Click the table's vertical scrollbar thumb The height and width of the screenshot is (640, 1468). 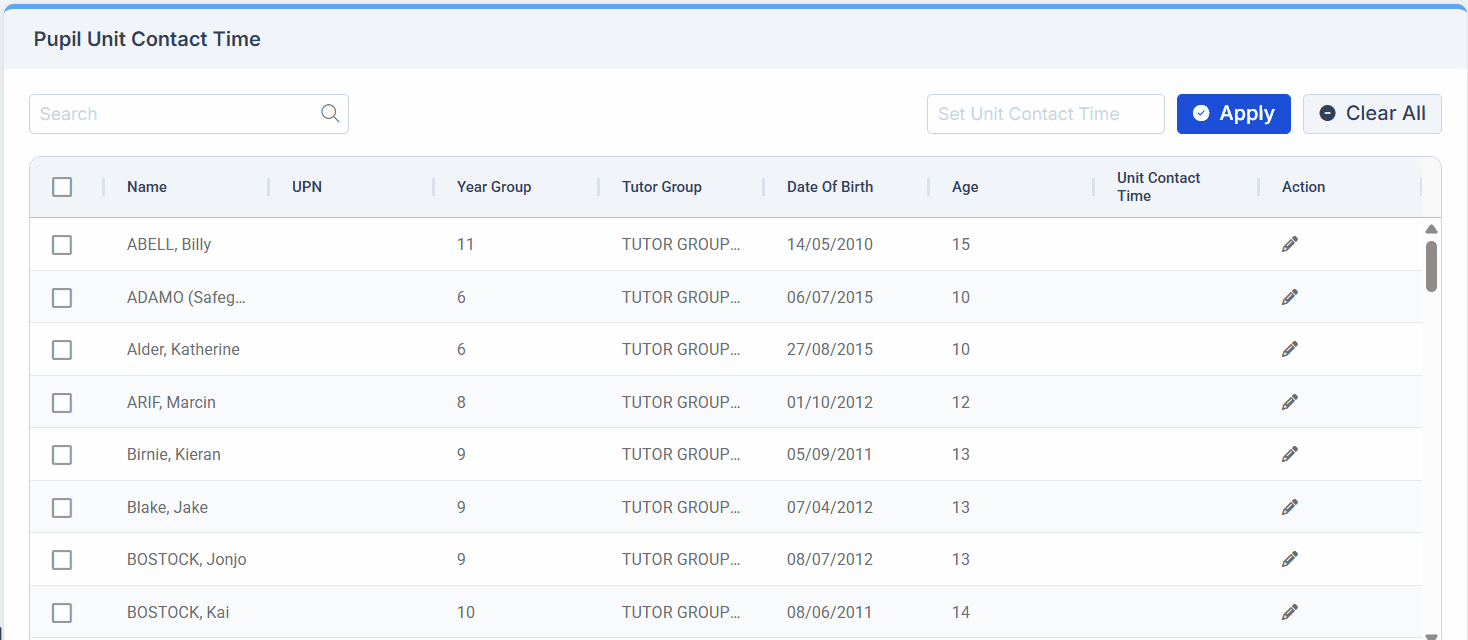pos(1431,266)
